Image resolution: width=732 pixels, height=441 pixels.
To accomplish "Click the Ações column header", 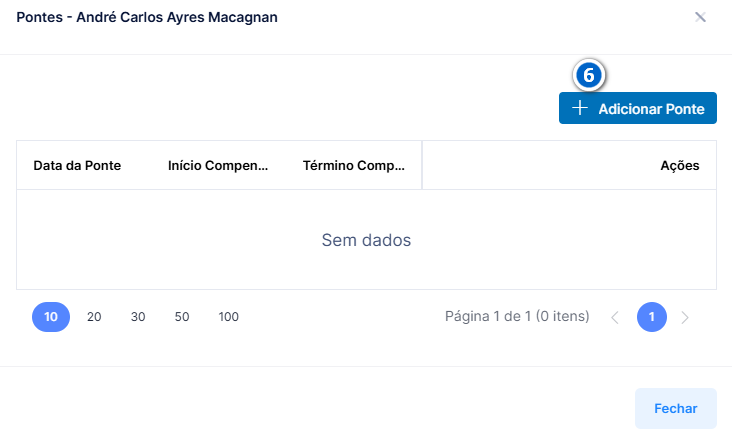I will pyautogui.click(x=680, y=165).
